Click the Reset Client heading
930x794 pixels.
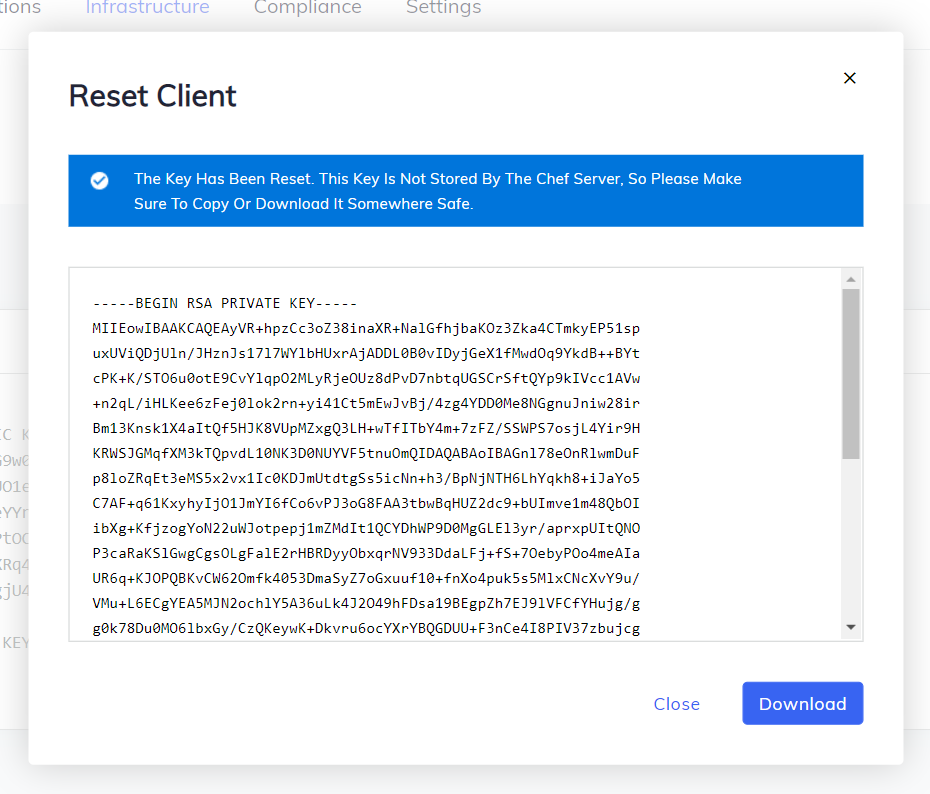[152, 95]
